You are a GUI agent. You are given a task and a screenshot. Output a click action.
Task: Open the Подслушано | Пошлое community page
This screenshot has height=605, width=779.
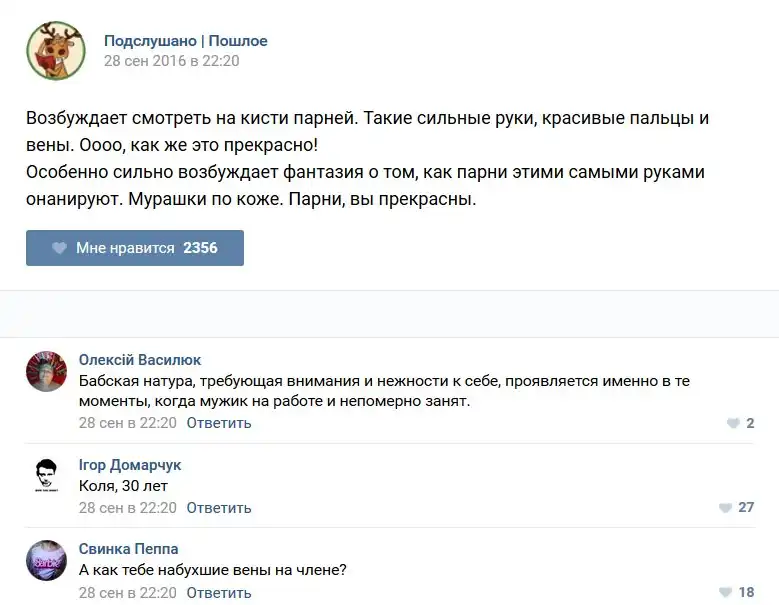coord(186,41)
